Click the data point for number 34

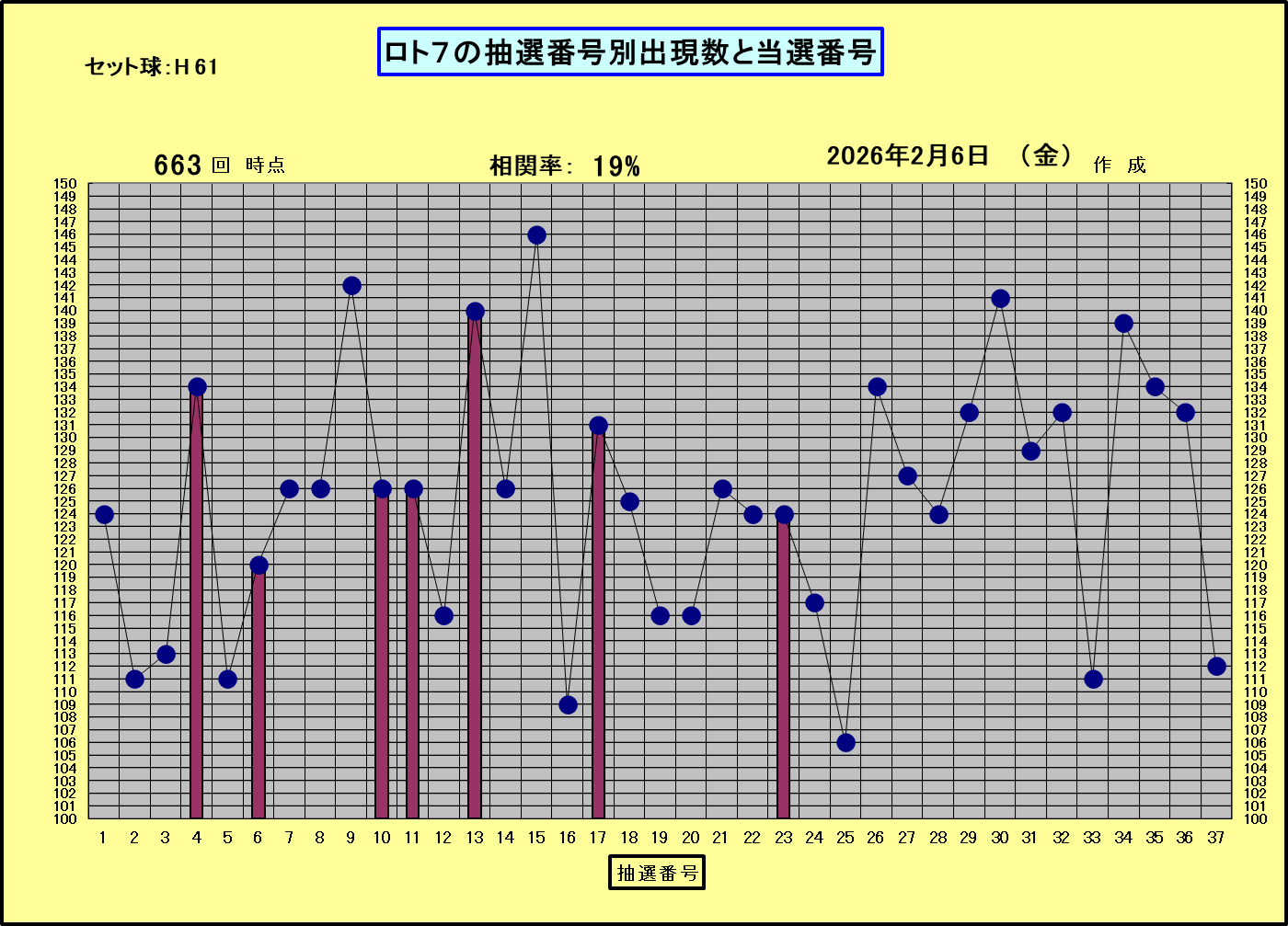pyautogui.click(x=1123, y=324)
